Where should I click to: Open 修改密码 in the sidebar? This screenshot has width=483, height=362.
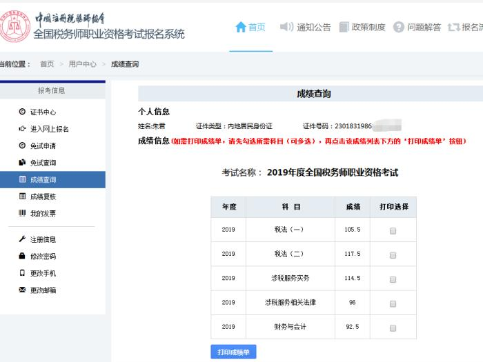pyautogui.click(x=43, y=256)
